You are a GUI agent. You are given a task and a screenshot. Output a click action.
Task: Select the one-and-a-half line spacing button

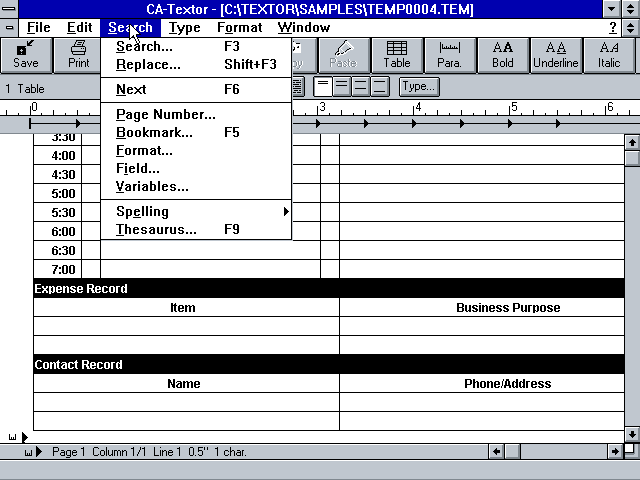[x=342, y=87]
